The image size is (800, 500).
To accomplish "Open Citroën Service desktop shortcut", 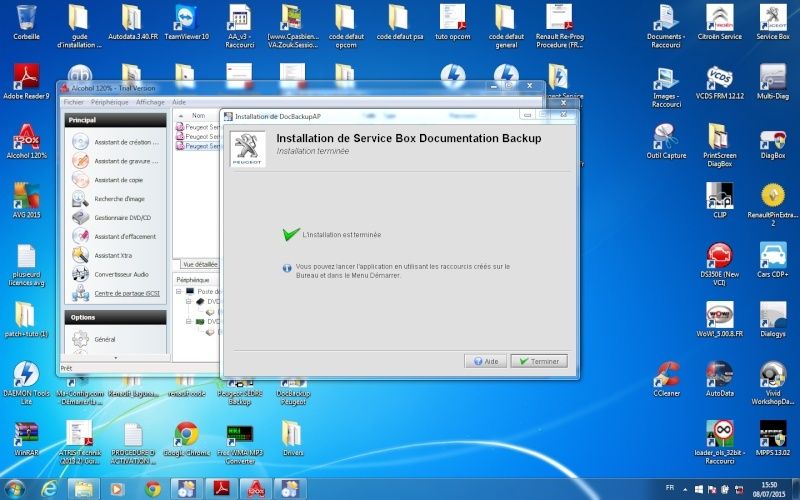I will pos(719,22).
